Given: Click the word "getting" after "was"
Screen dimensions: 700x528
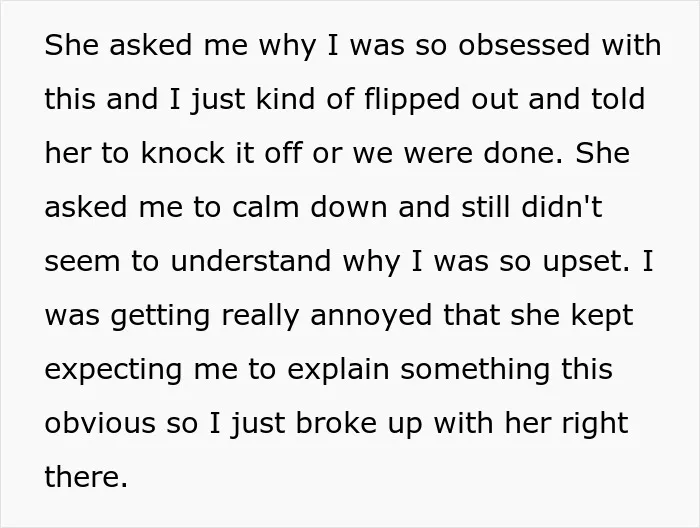Looking at the screenshot, I should 160,317.
